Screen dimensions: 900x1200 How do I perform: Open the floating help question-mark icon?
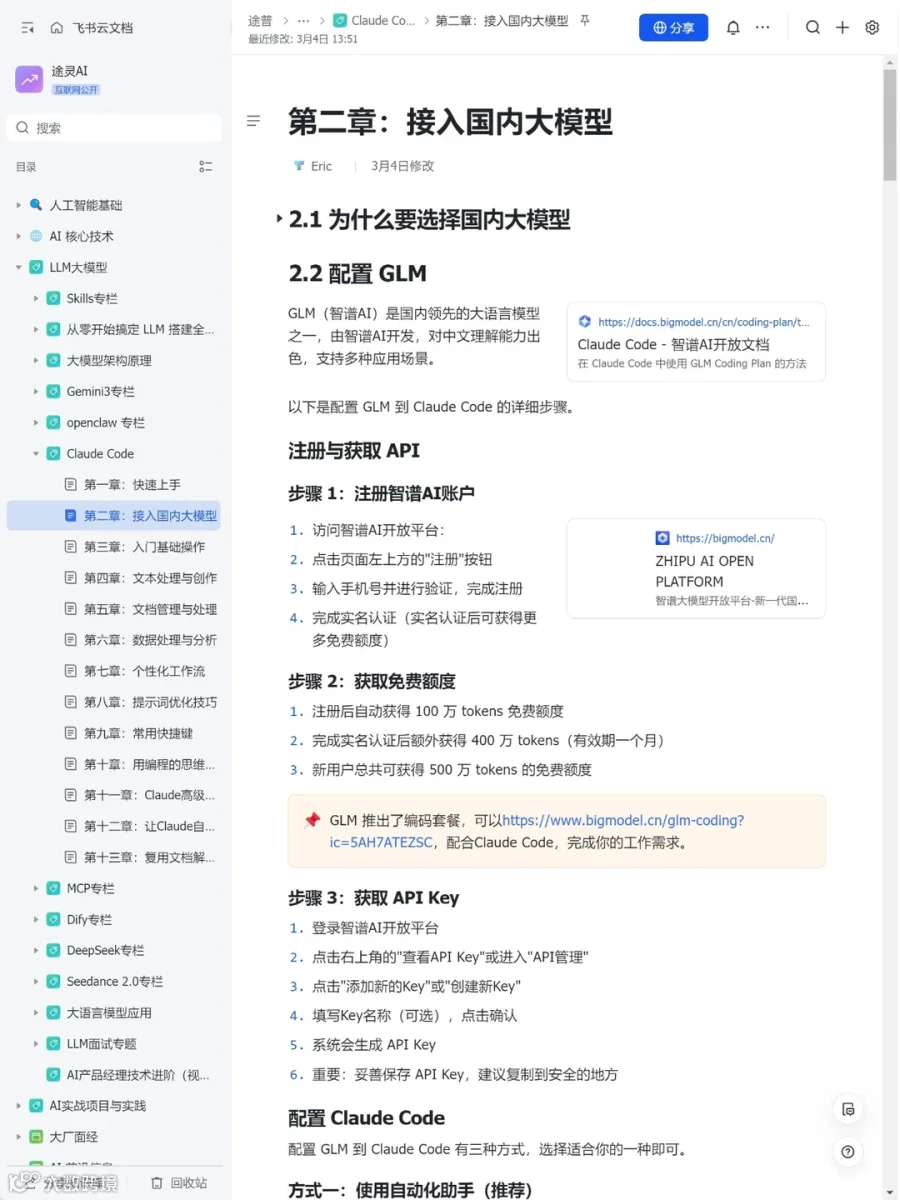click(848, 1152)
